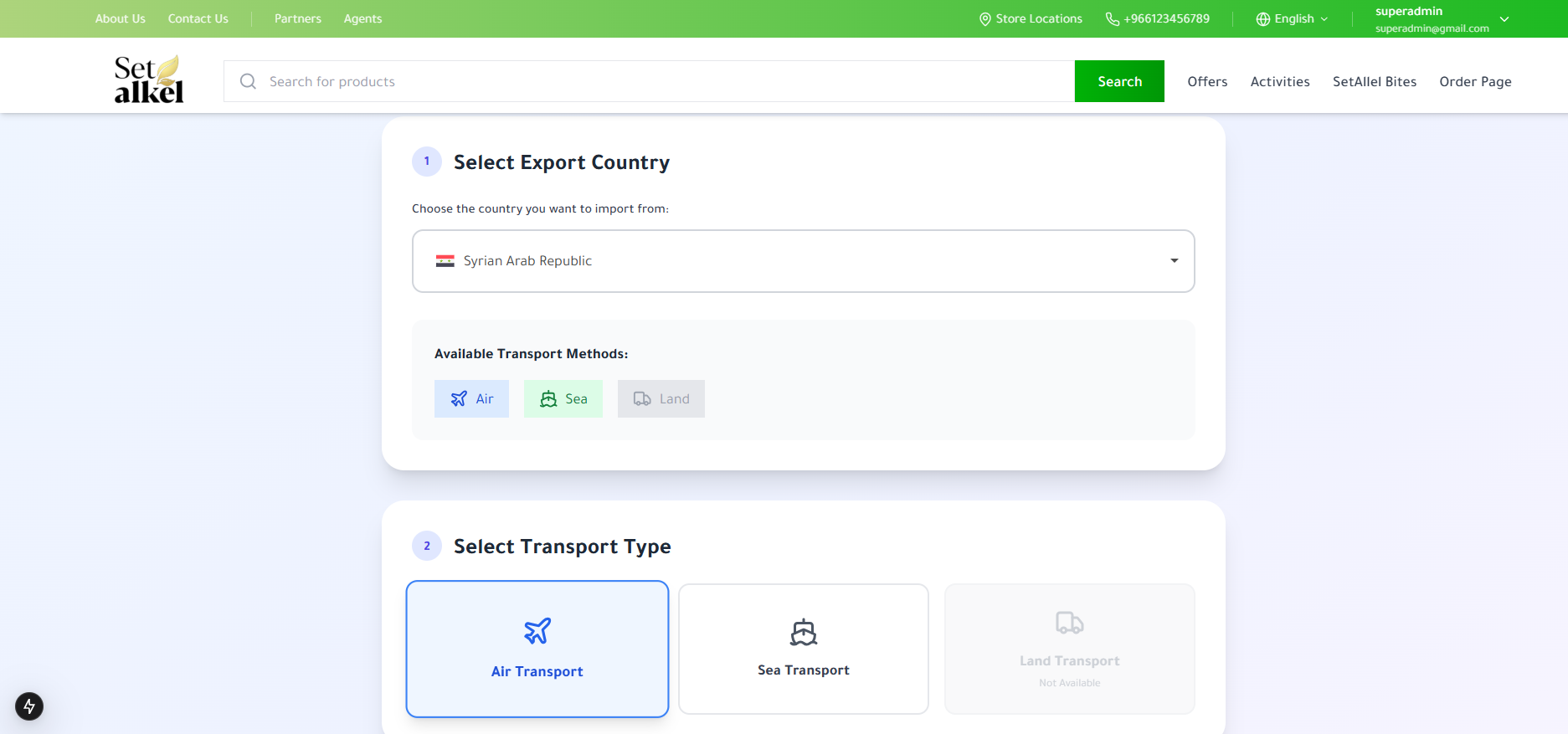Open the superadmin user menu

1442,18
